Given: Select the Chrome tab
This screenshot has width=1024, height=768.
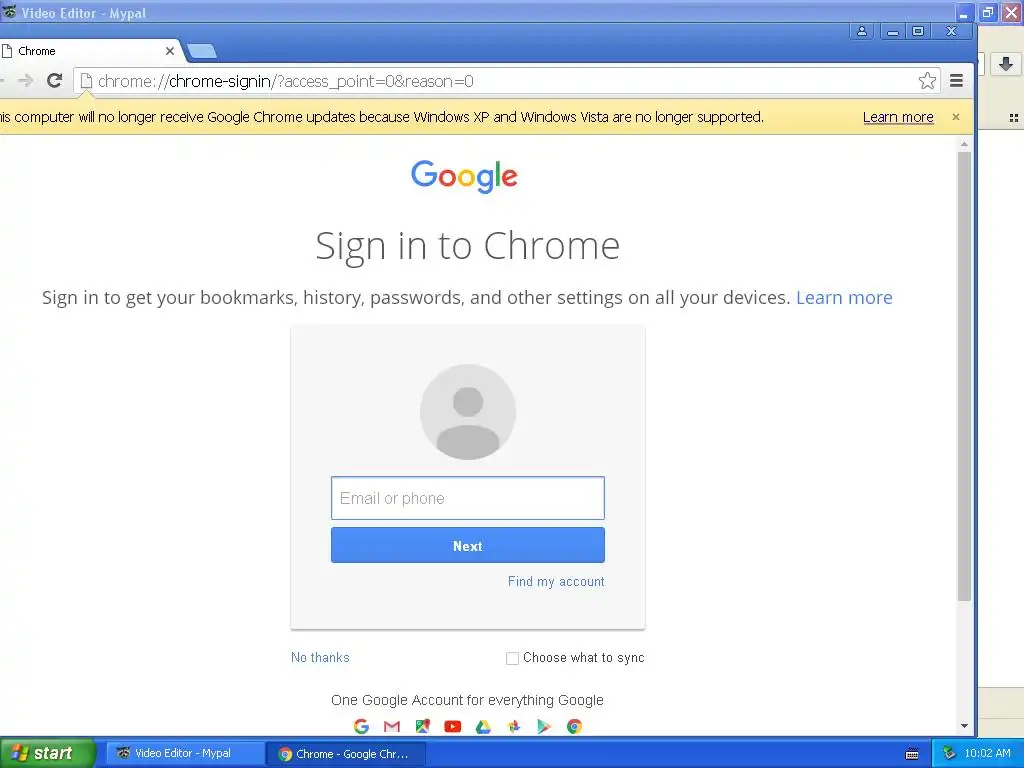Looking at the screenshot, I should point(88,51).
